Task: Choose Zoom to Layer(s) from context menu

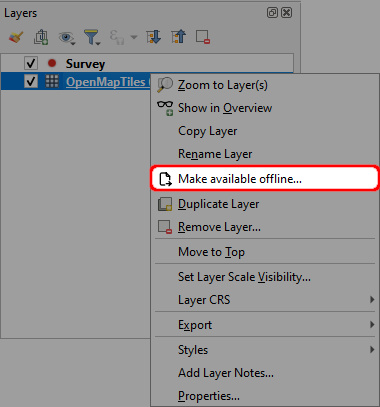Action: coord(265,85)
